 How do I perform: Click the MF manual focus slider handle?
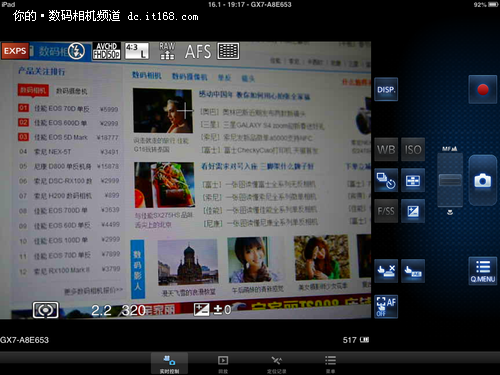tap(450, 180)
